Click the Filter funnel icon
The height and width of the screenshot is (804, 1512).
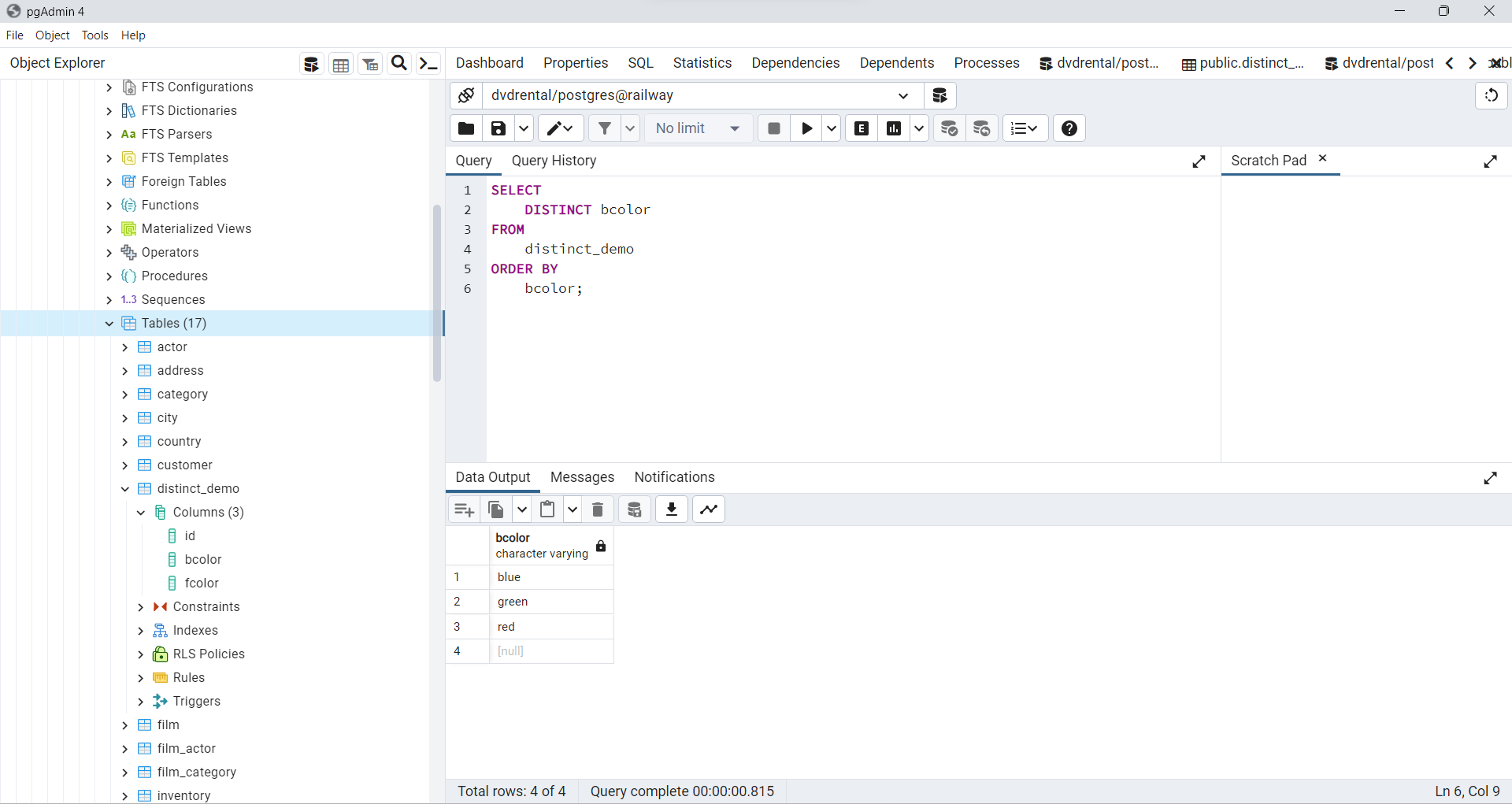tap(604, 128)
